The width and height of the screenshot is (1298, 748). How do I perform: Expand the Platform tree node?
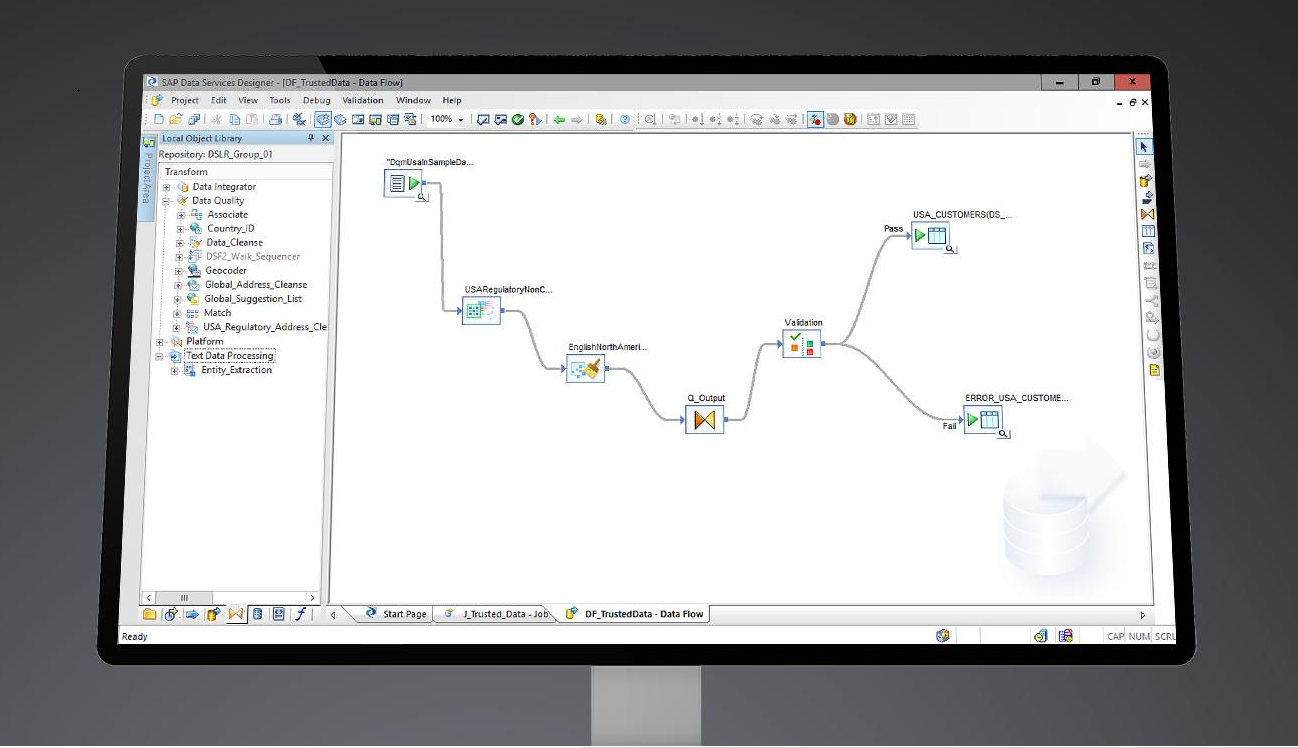159,342
